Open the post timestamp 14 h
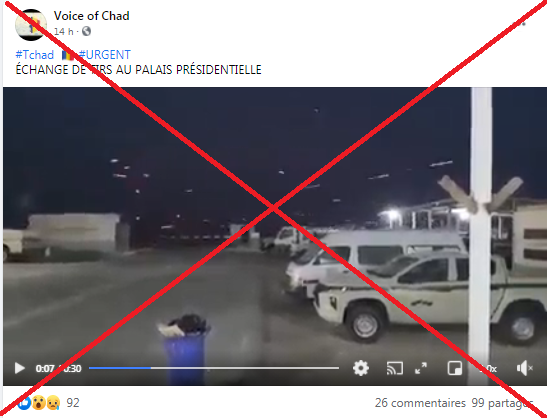Screen dimensions: 547x418 click(63, 31)
